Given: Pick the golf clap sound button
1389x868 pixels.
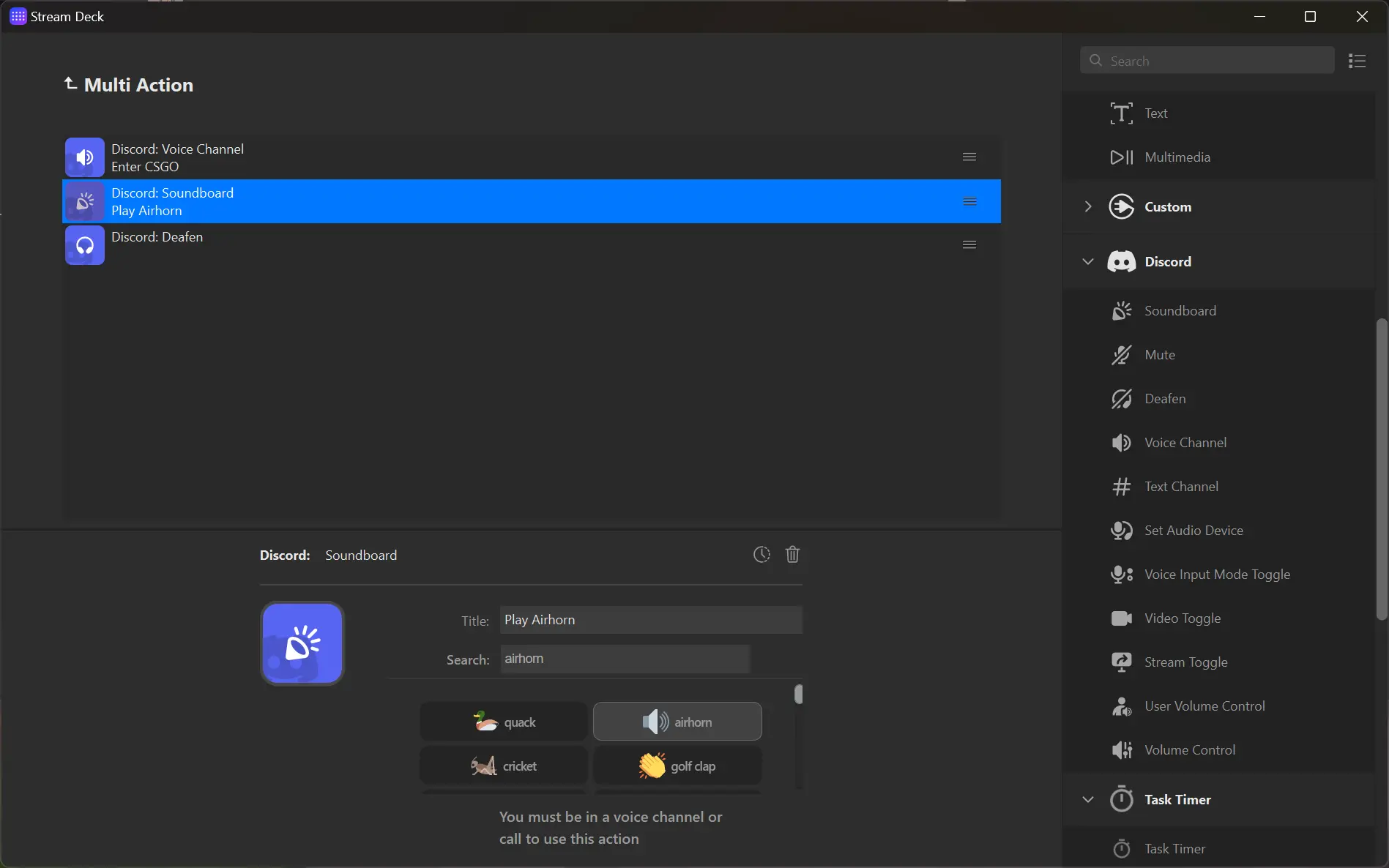Looking at the screenshot, I should [677, 766].
